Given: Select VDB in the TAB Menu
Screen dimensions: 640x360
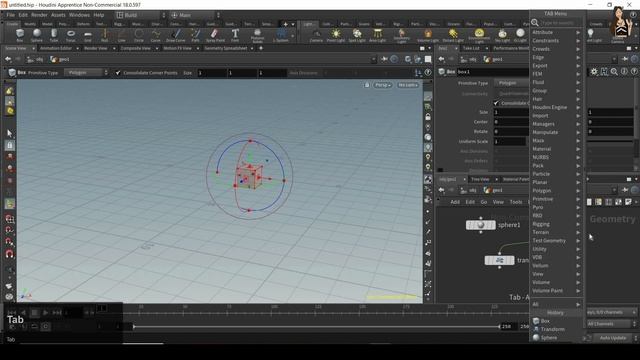Looking at the screenshot, I should [x=556, y=257].
